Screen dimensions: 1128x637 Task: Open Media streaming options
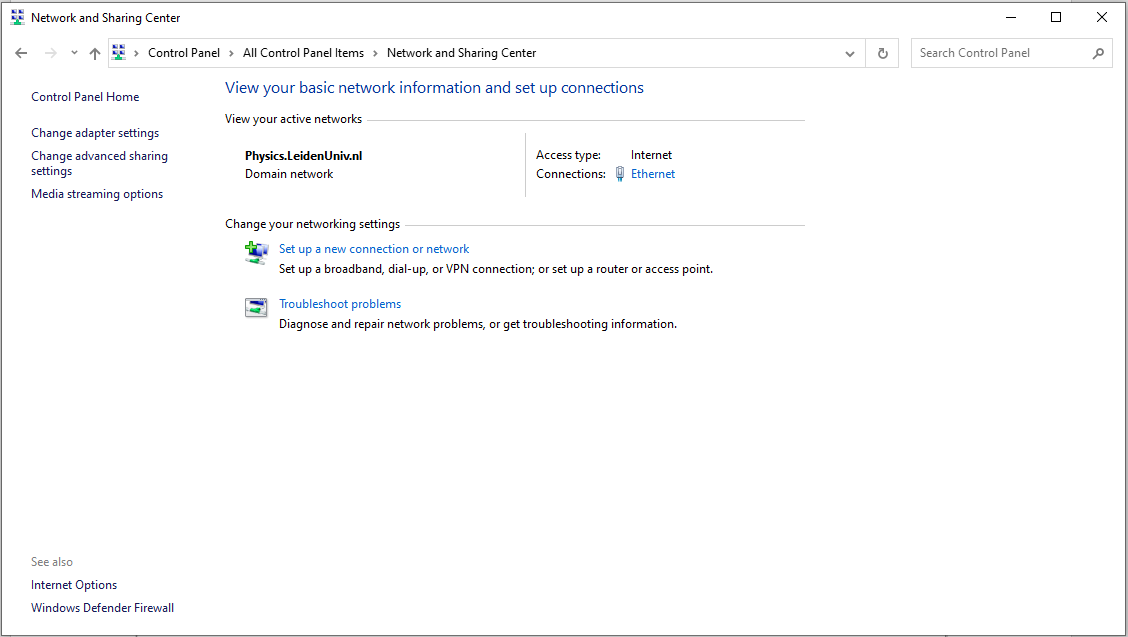[97, 194]
